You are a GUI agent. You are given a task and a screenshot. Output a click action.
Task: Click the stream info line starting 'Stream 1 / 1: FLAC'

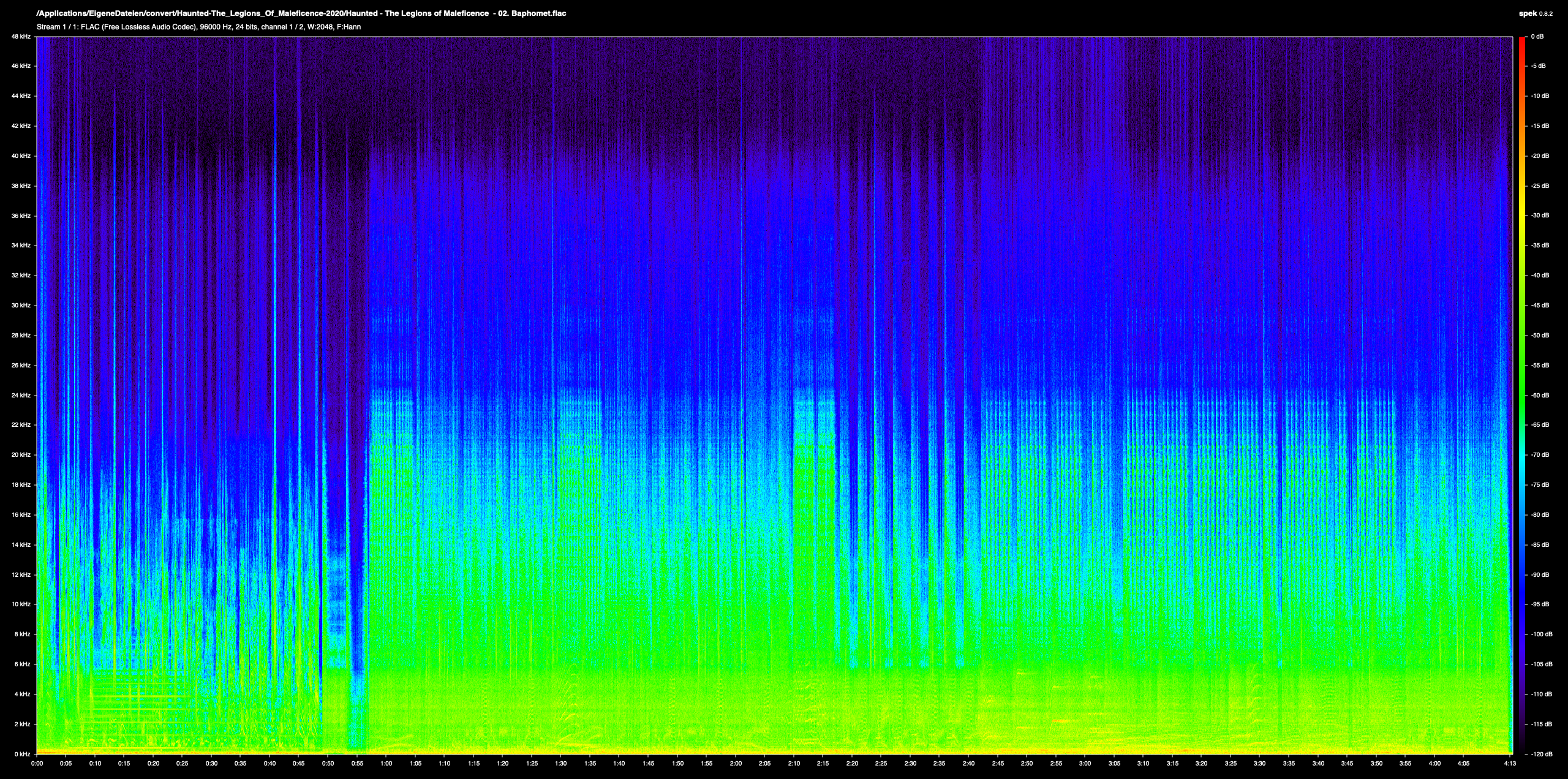point(198,27)
